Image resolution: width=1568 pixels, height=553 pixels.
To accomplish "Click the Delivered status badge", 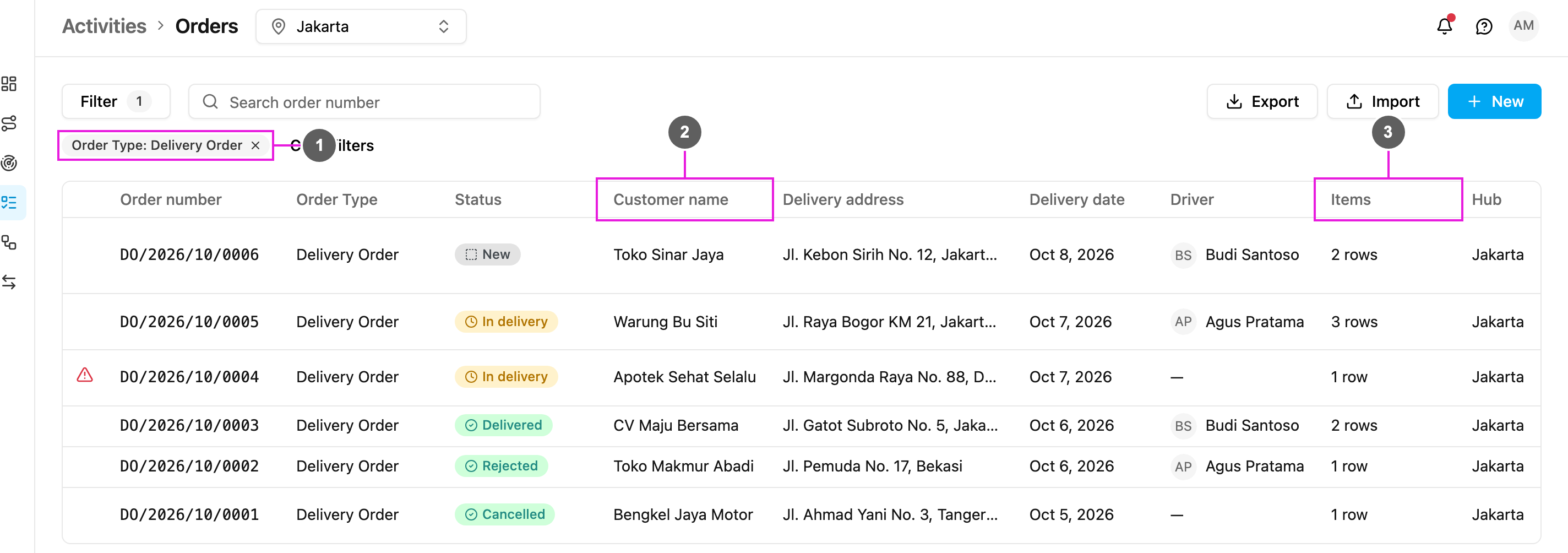I will (503, 425).
